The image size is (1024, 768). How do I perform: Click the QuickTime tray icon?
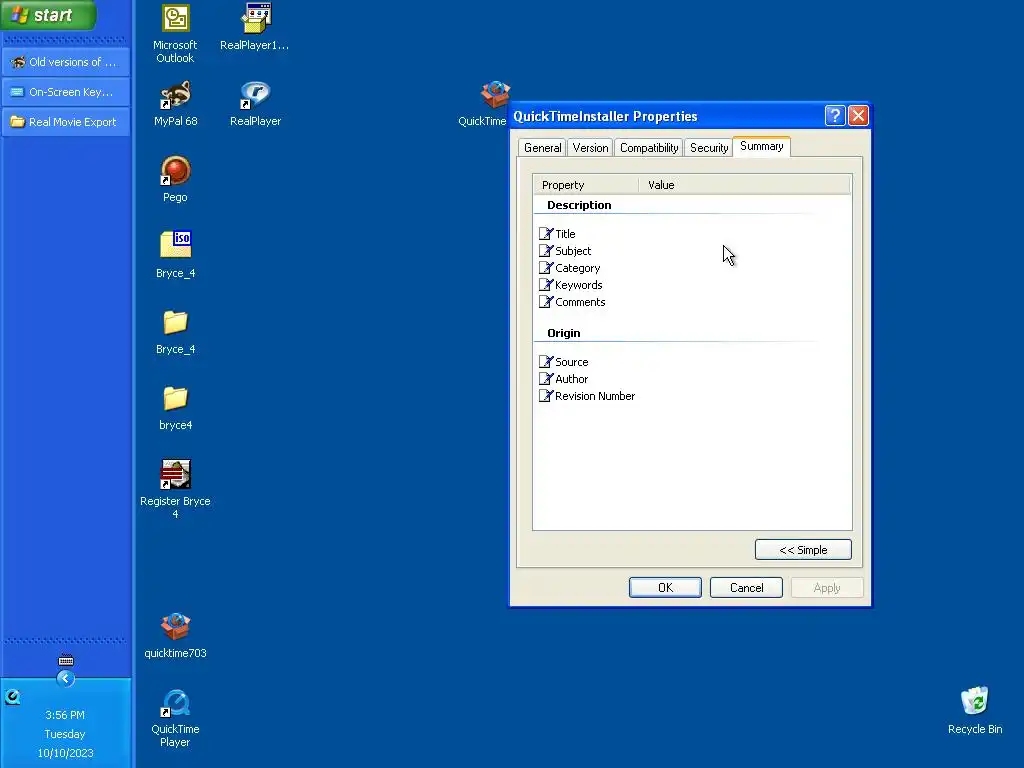click(x=12, y=697)
